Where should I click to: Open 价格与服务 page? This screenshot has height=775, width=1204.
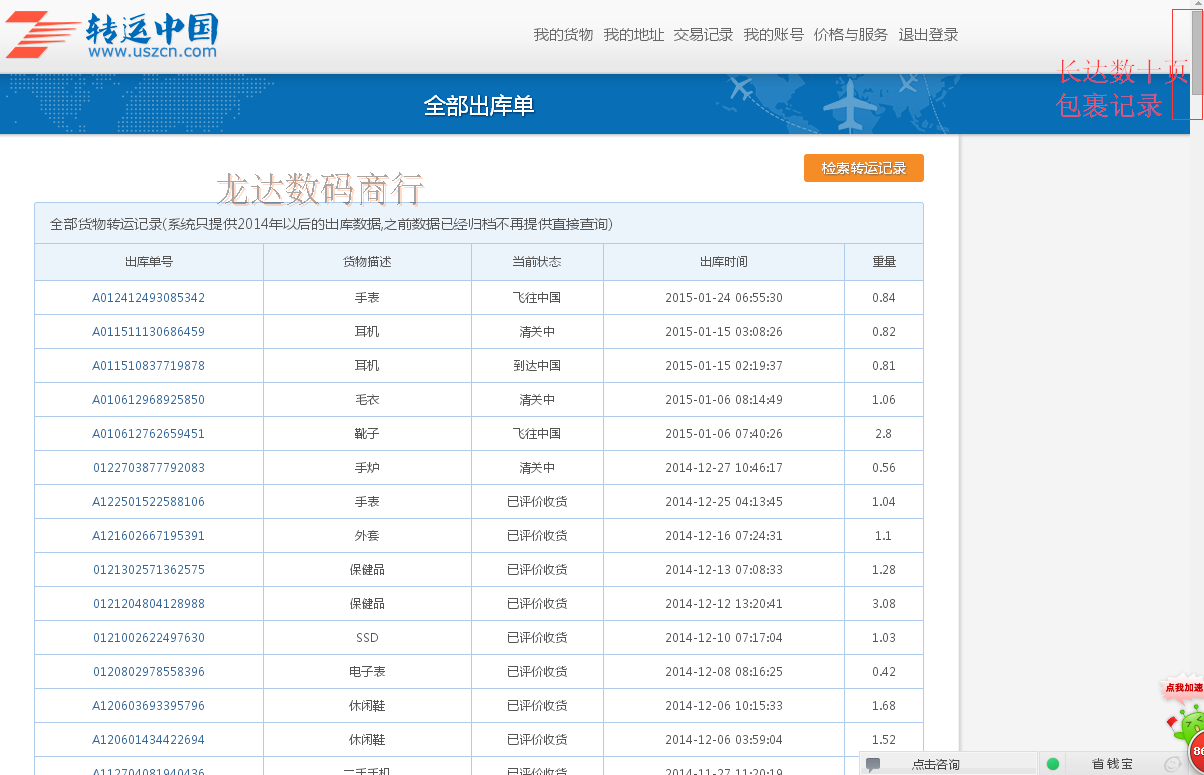click(x=850, y=35)
